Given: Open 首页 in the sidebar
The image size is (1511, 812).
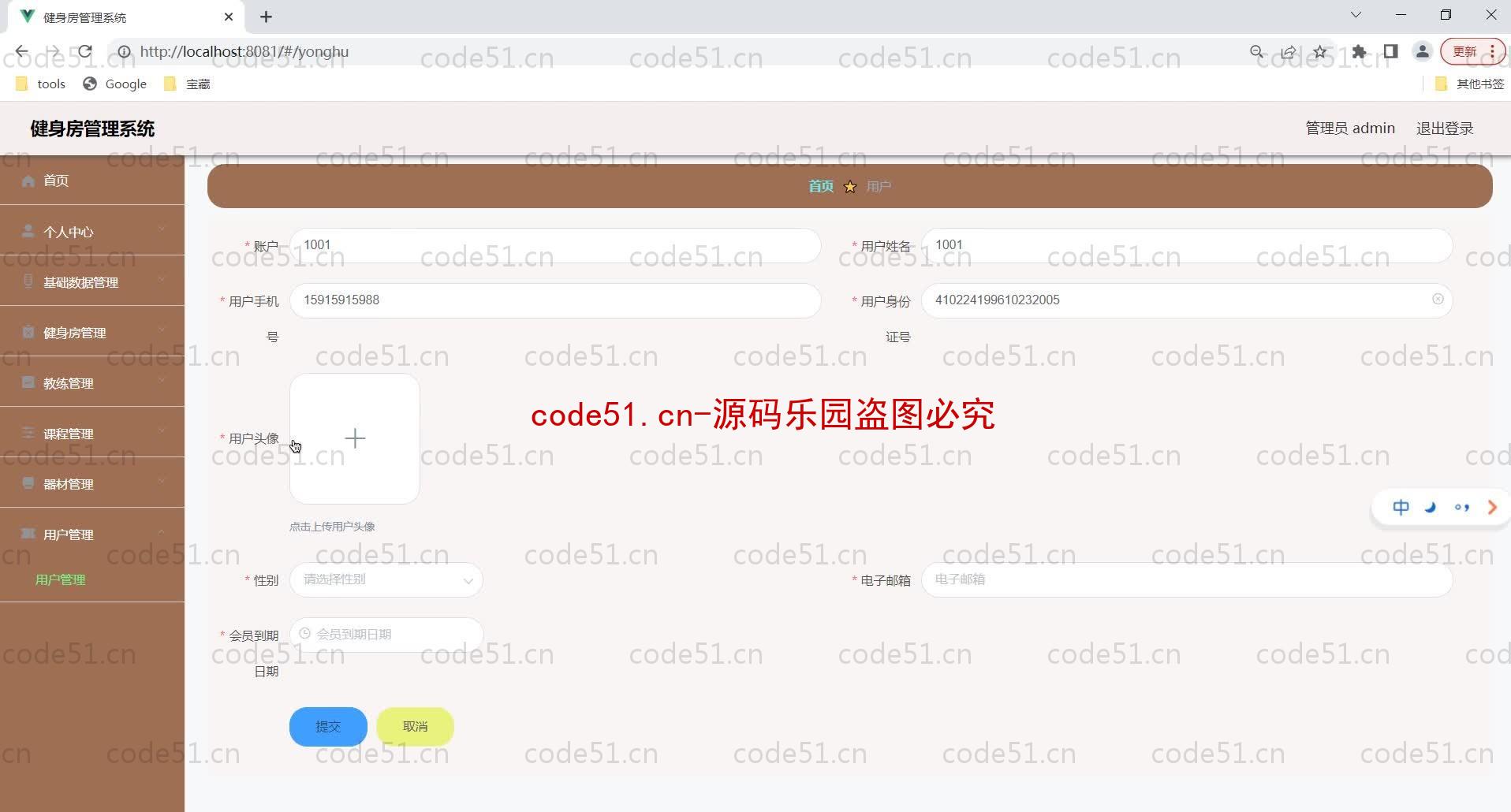Looking at the screenshot, I should pyautogui.click(x=92, y=181).
